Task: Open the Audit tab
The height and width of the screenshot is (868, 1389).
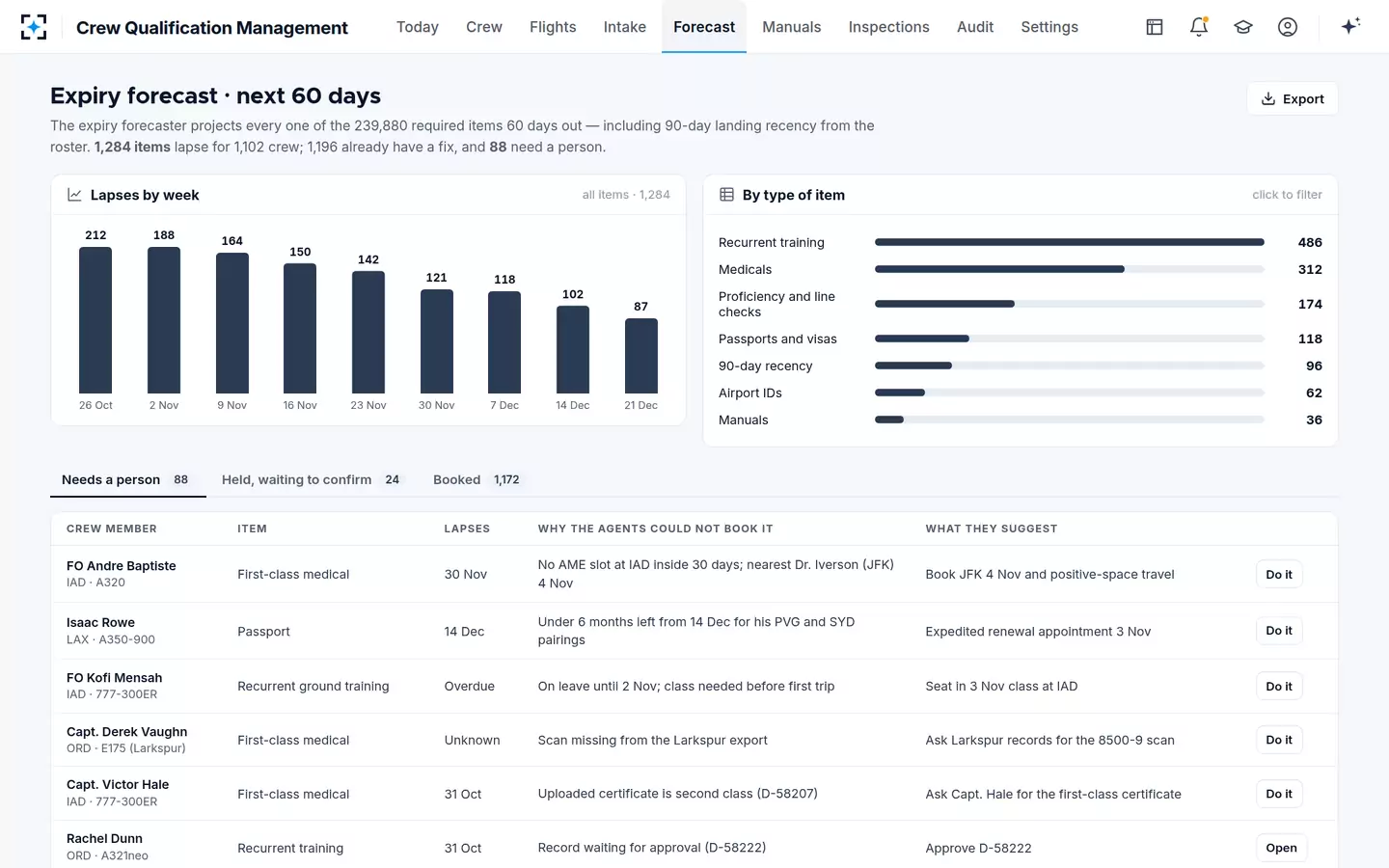Action: point(975,27)
